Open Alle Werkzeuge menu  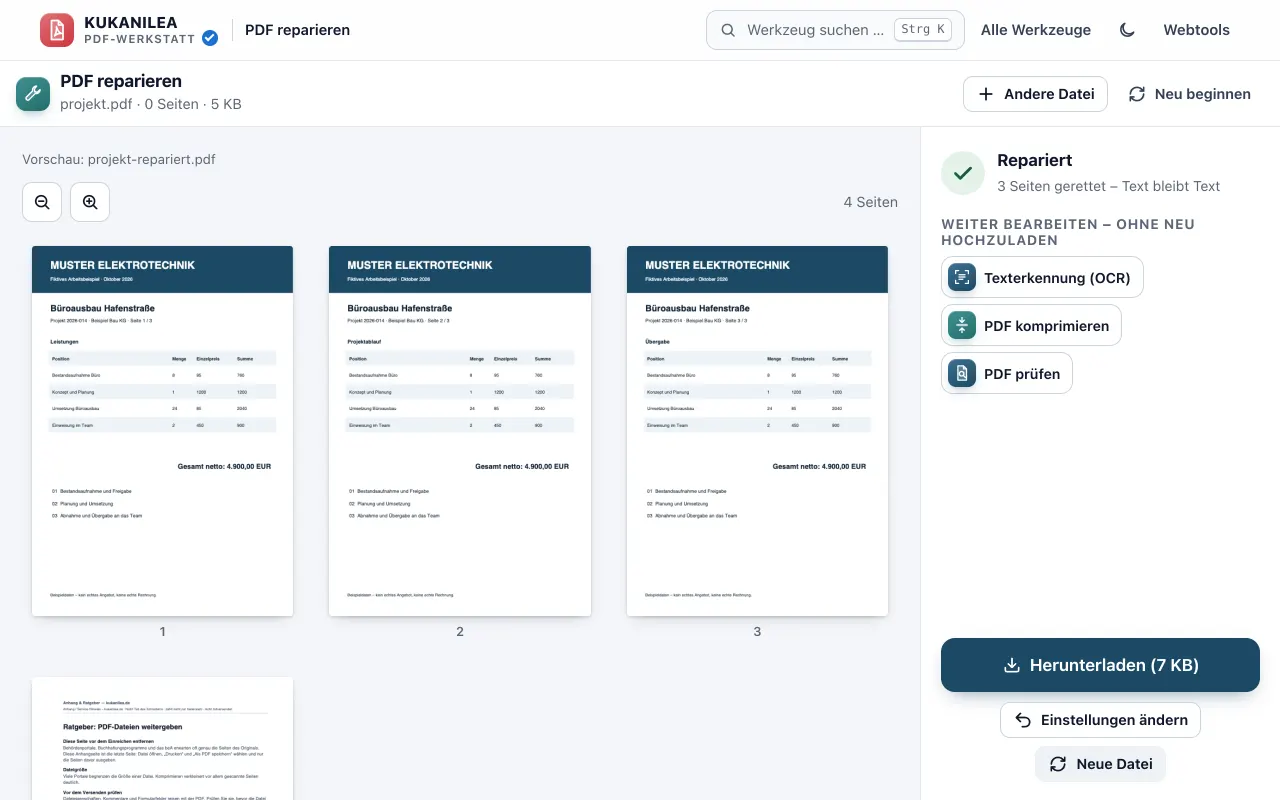point(1036,30)
